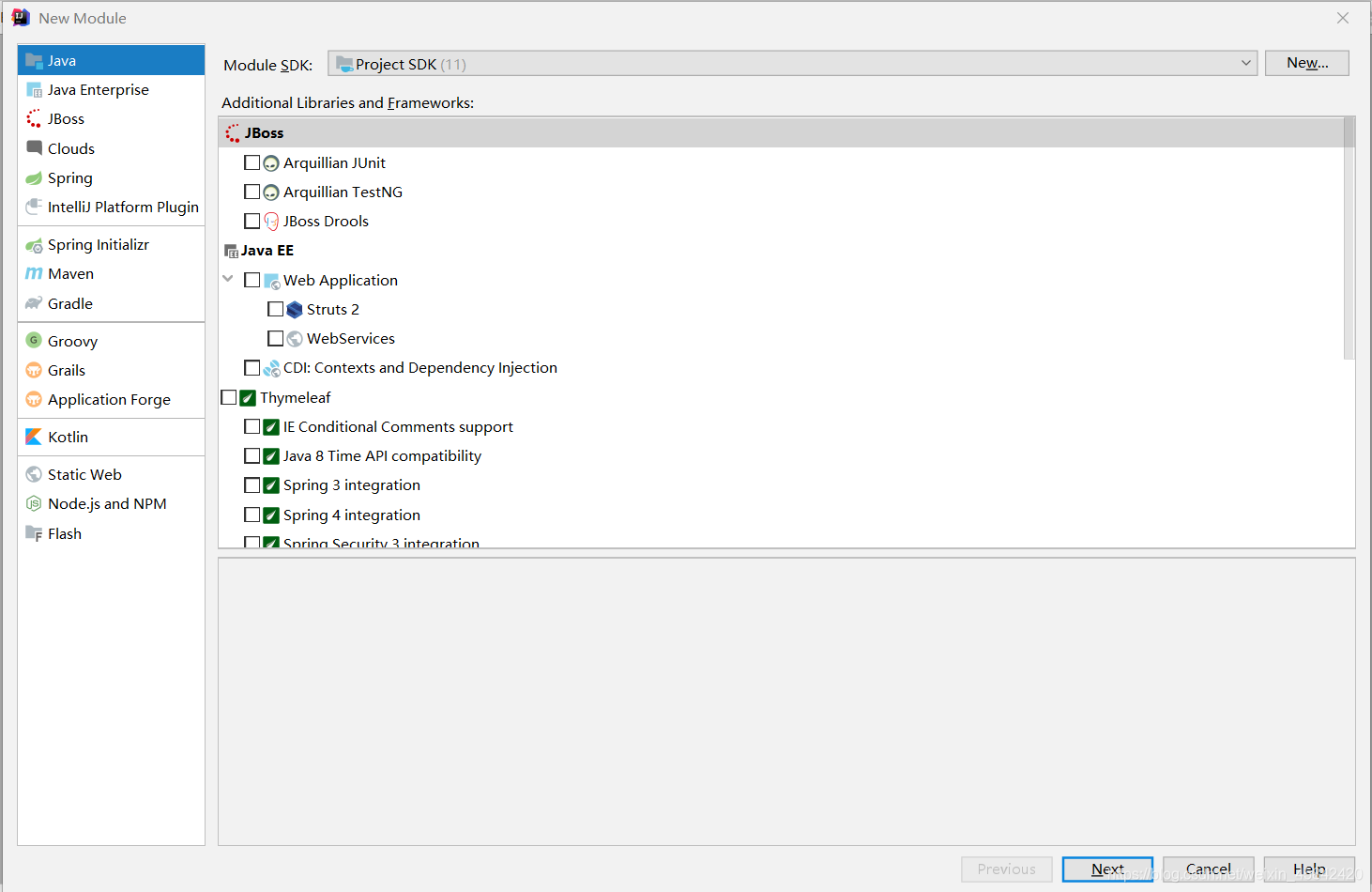1372x892 pixels.
Task: Enable CDI Contexts and Dependency Injection checkbox
Action: 252,367
